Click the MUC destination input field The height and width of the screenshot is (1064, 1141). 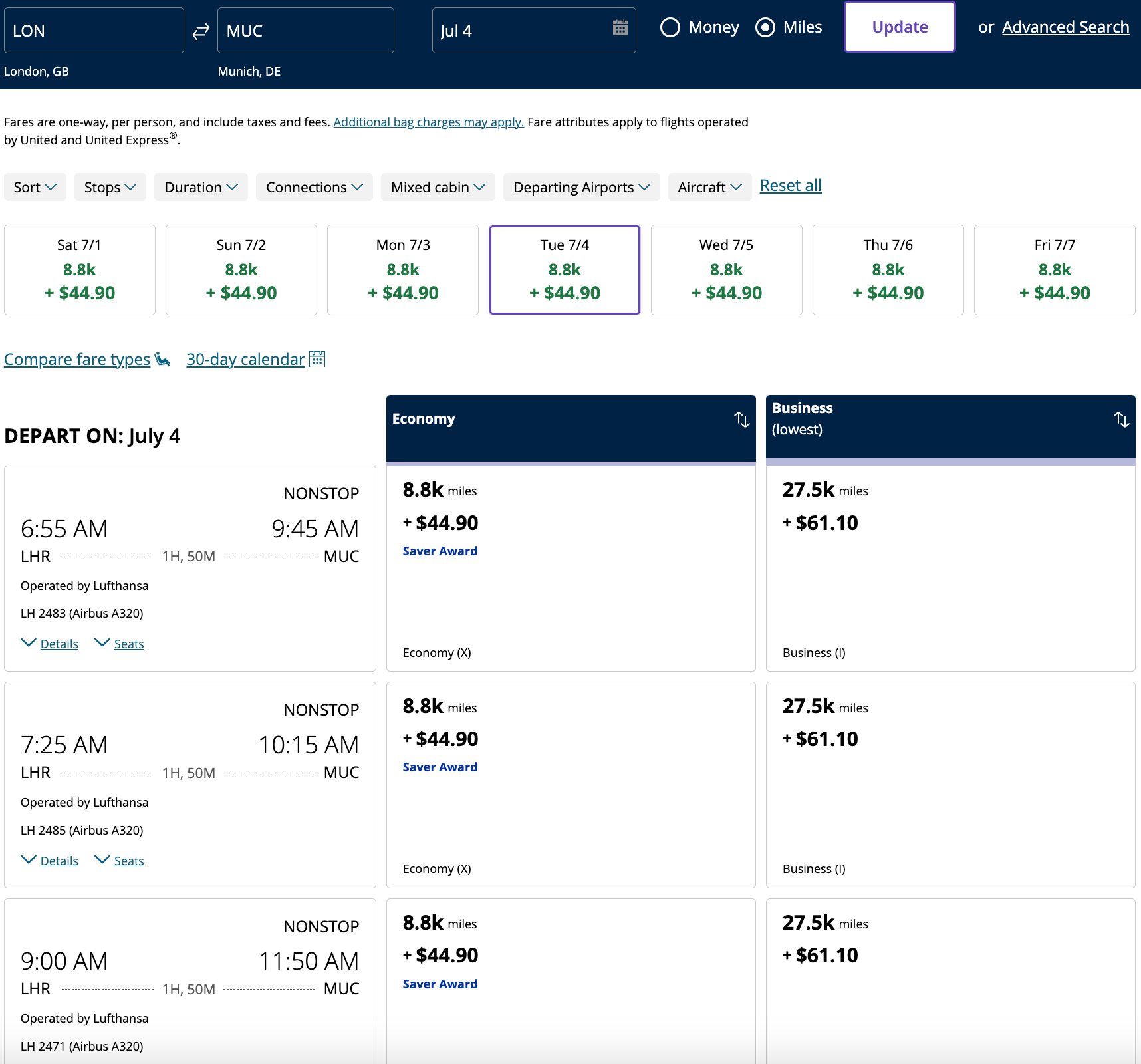pos(305,30)
